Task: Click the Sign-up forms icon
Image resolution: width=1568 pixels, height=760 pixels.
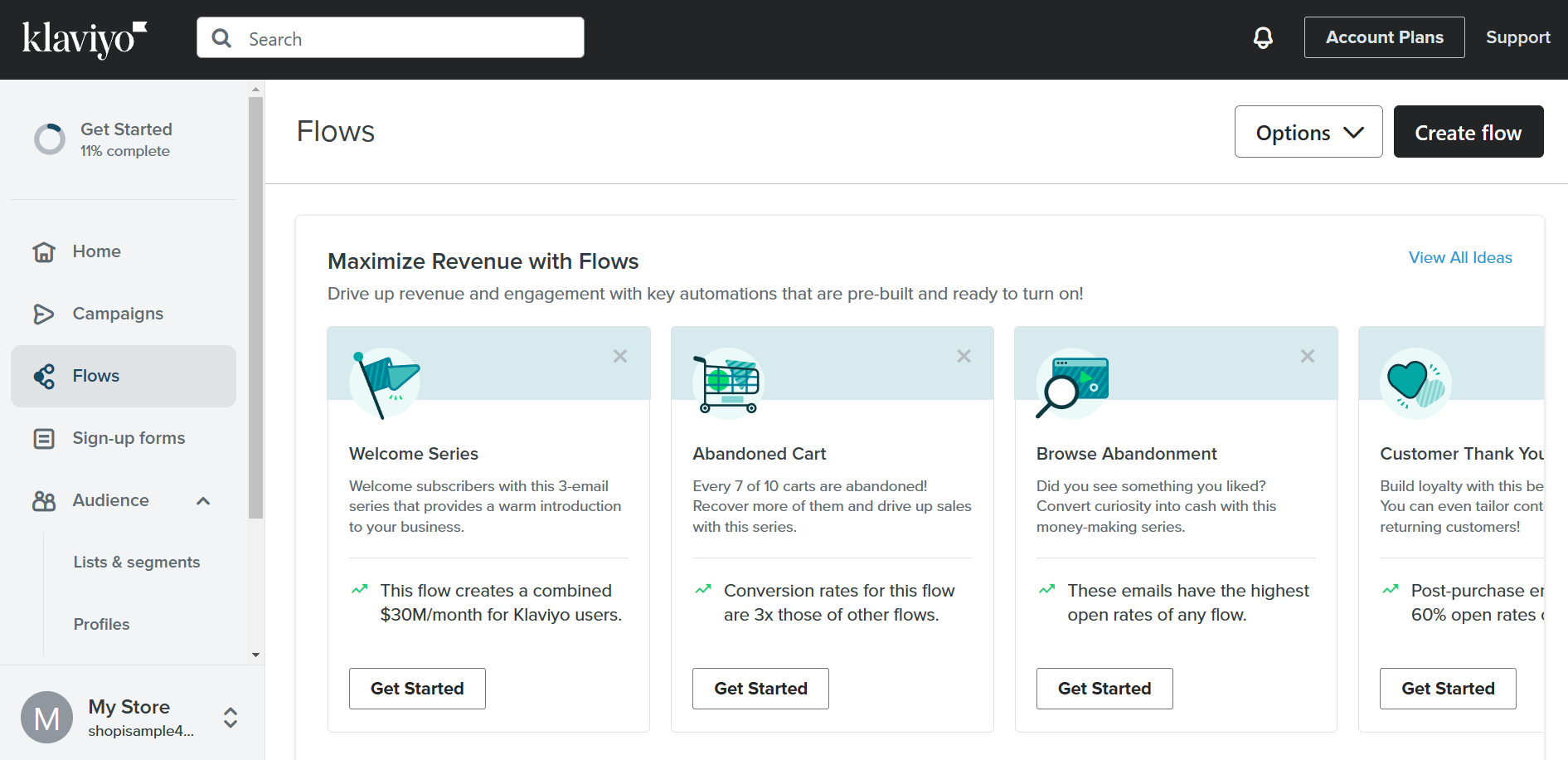Action: click(x=44, y=438)
